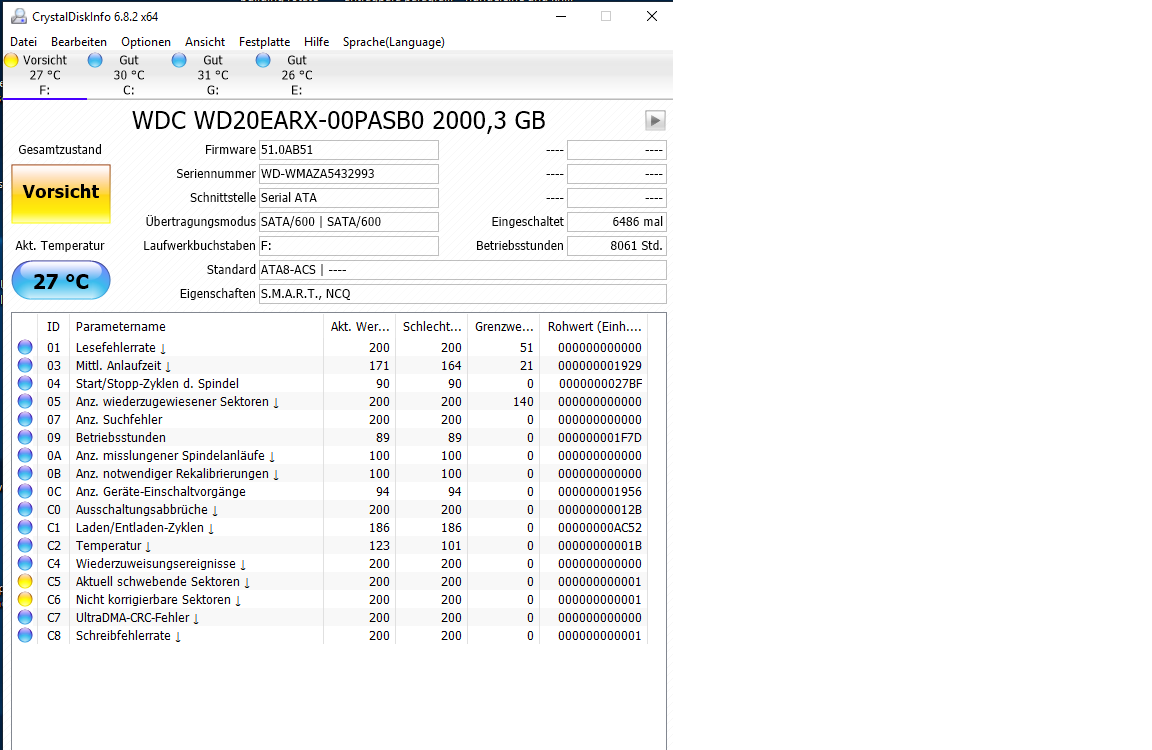Open the Optionen menu
Image resolution: width=1152 pixels, height=750 pixels.
[145, 42]
